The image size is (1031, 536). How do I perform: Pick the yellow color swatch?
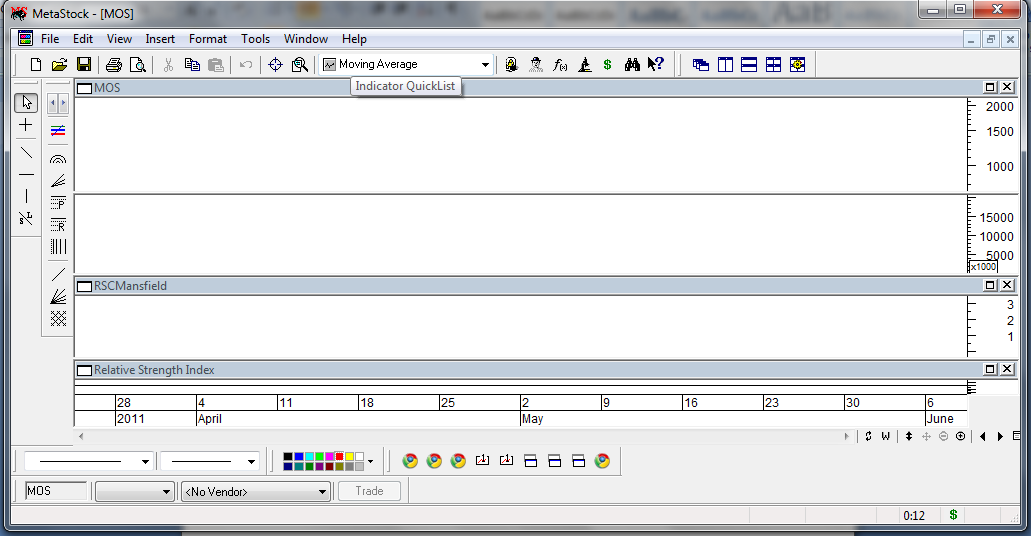click(x=350, y=456)
